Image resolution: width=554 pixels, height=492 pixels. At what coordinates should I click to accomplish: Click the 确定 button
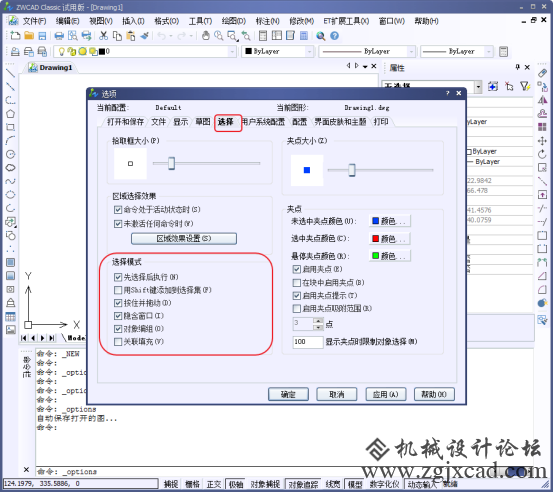click(288, 394)
